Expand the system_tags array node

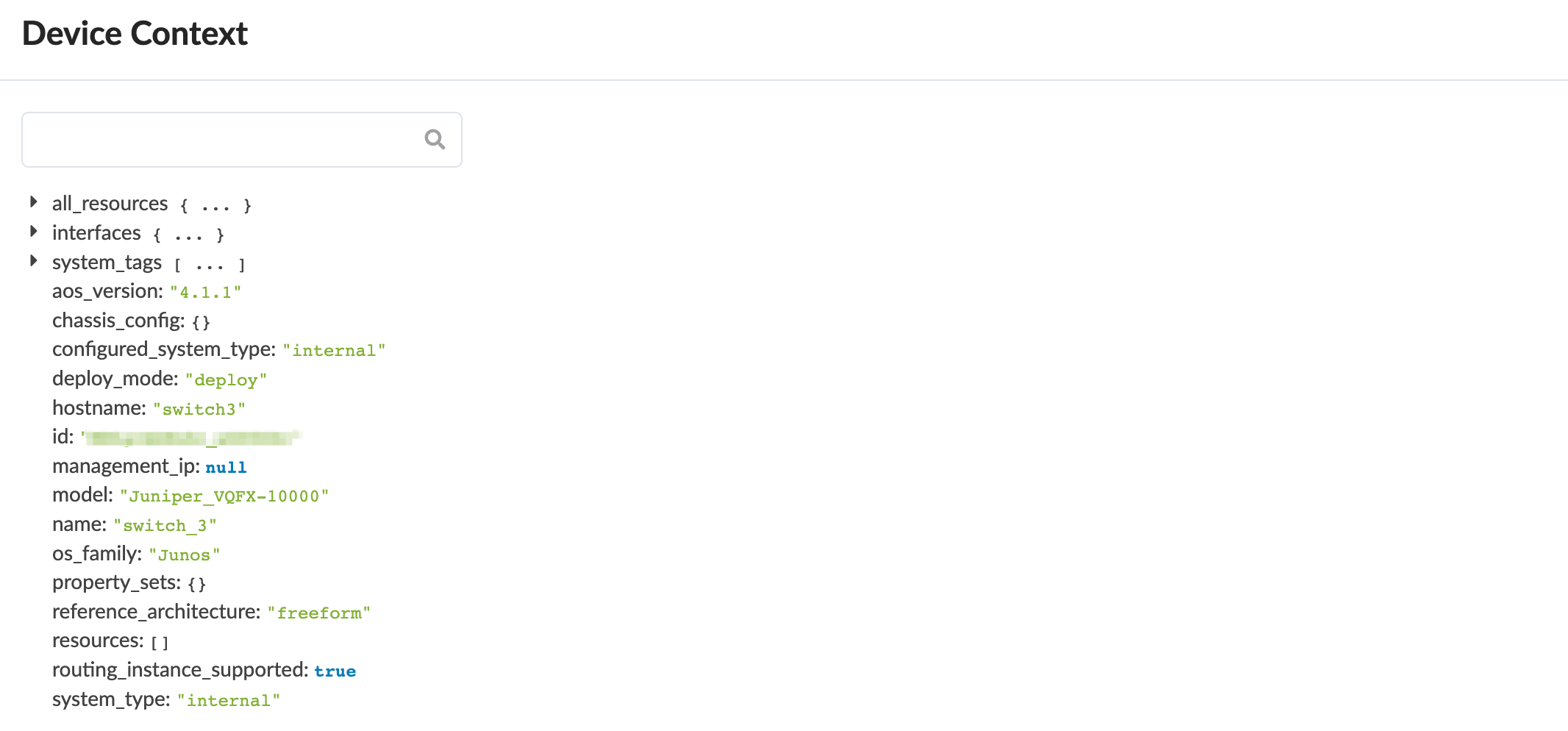pyautogui.click(x=34, y=261)
